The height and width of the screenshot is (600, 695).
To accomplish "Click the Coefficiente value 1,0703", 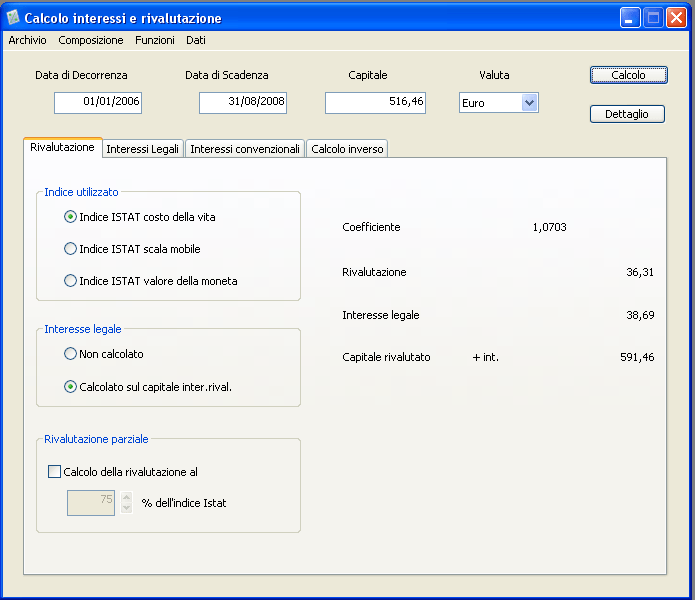I will (550, 227).
